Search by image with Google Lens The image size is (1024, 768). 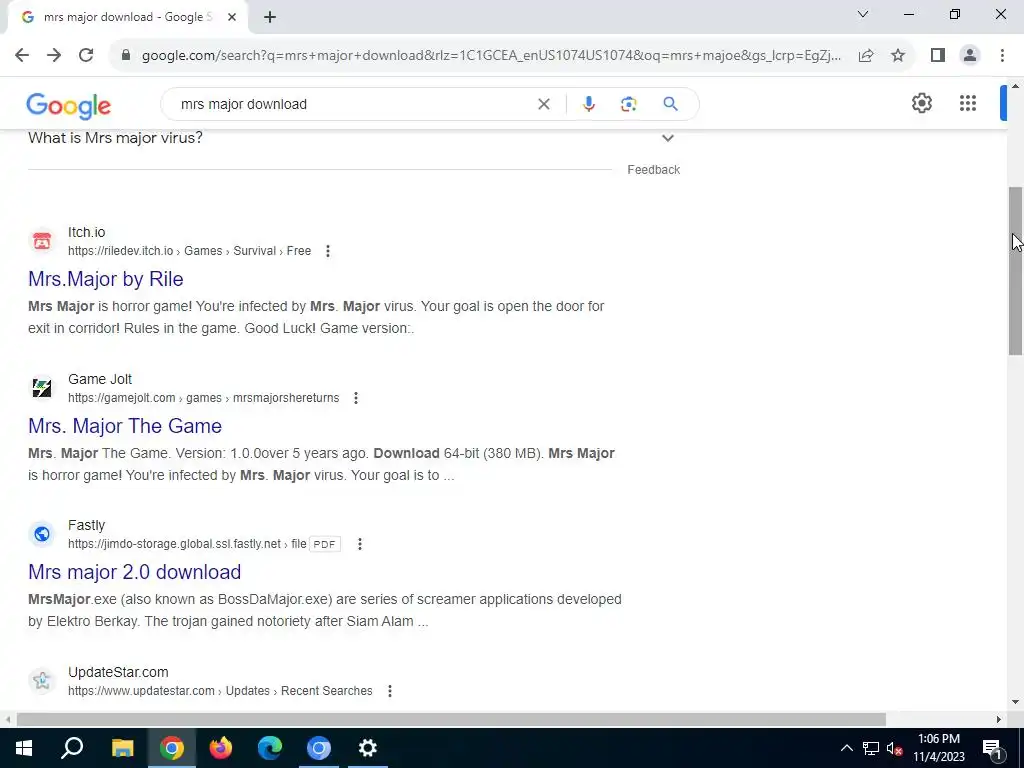coord(628,104)
